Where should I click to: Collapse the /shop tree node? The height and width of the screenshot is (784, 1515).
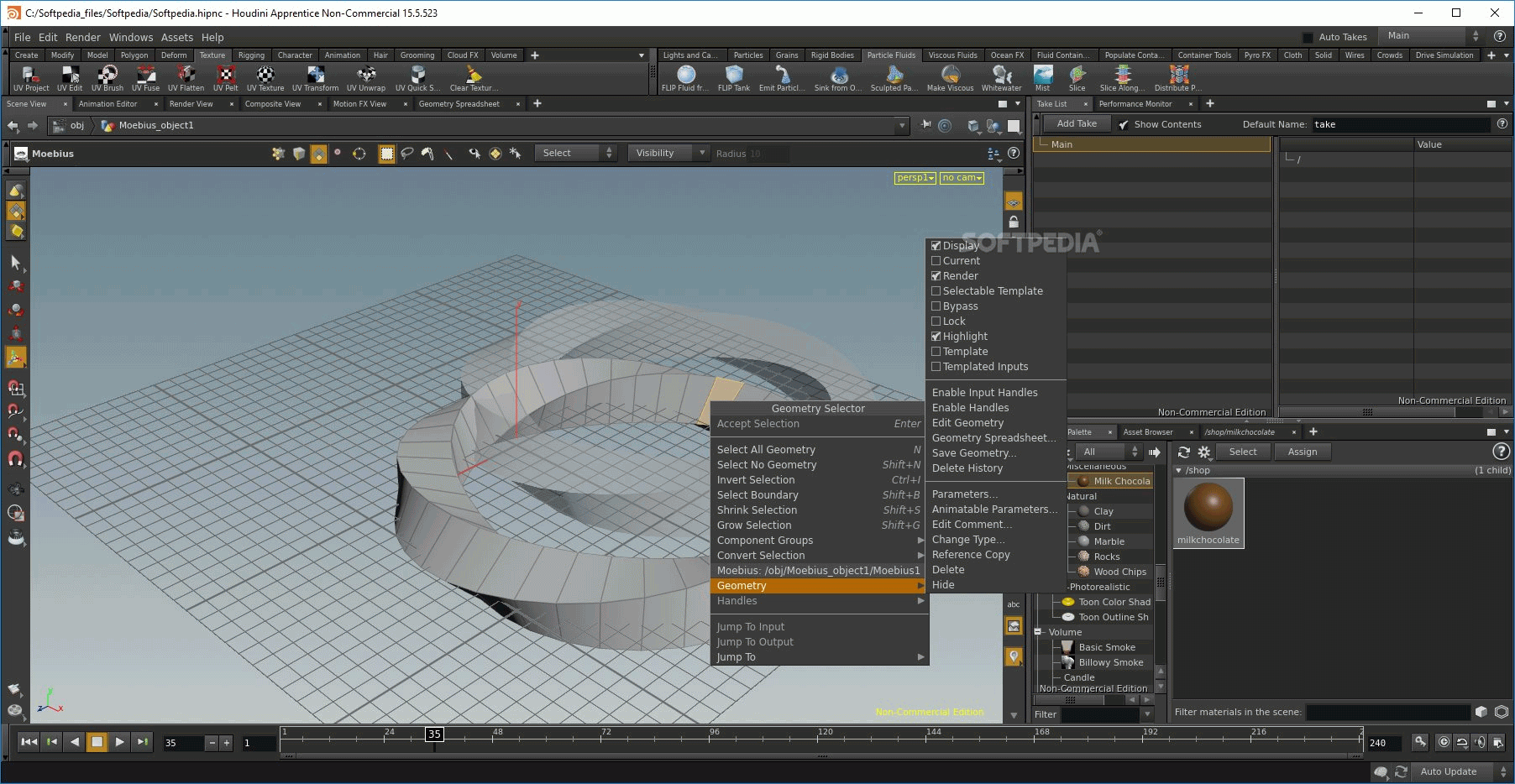(1179, 470)
